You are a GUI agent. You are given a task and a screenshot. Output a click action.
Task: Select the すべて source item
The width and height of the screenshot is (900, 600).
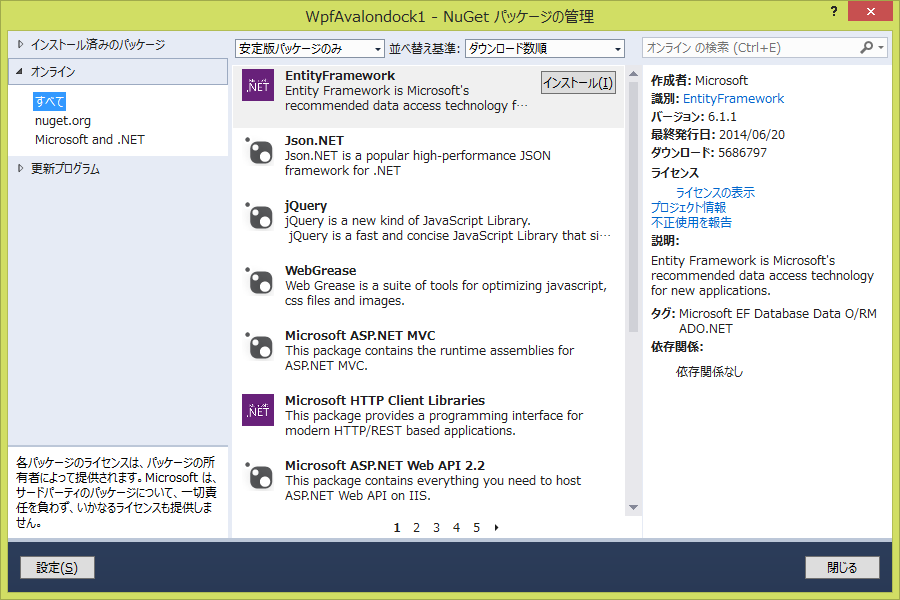point(49,102)
